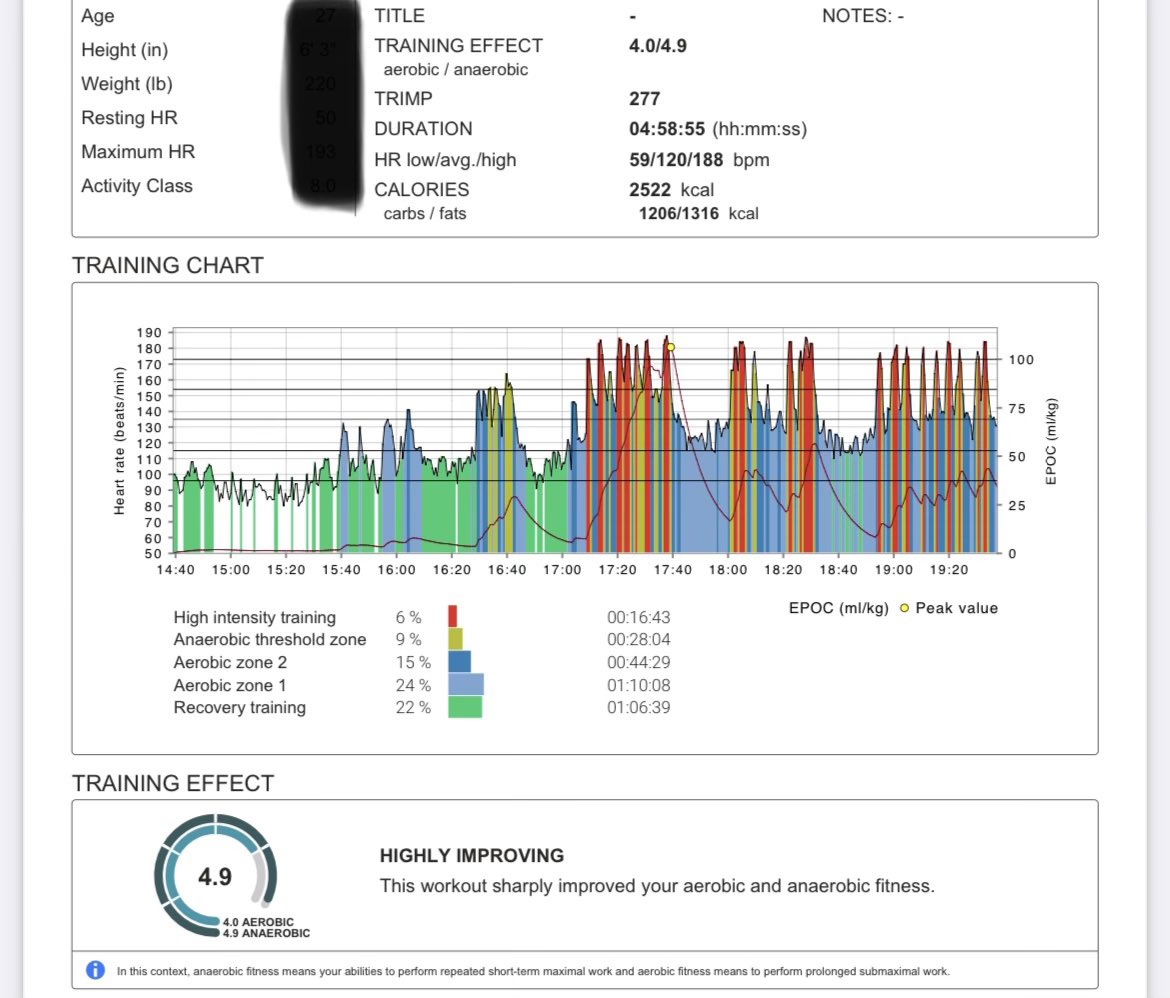Toggle the EPOC (ml/kg) overlay legend

(840, 608)
